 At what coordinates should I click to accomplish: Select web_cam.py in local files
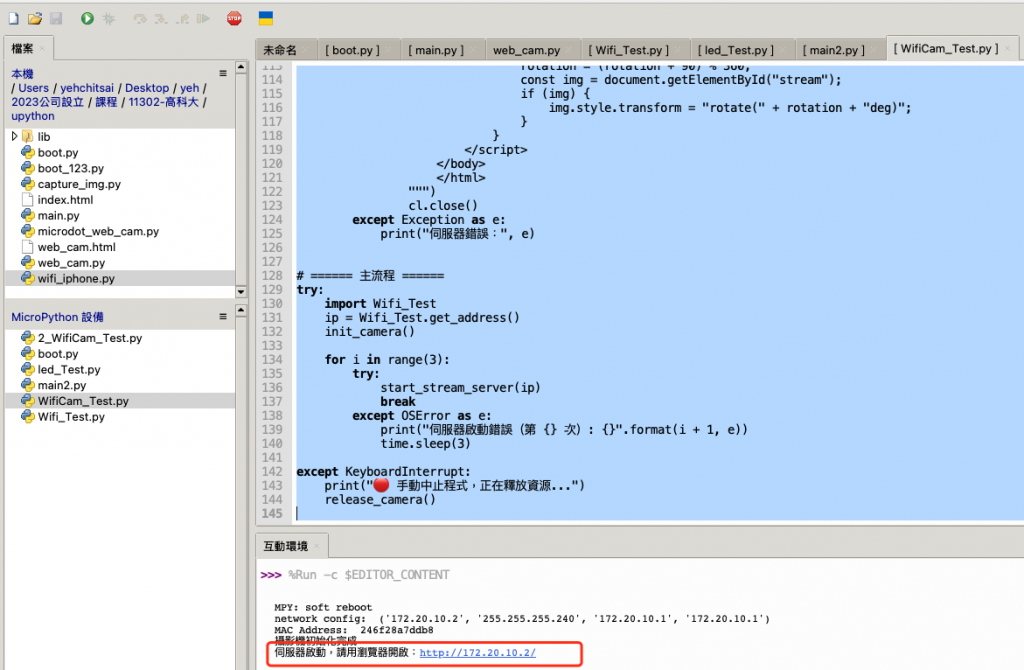pyautogui.click(x=71, y=263)
